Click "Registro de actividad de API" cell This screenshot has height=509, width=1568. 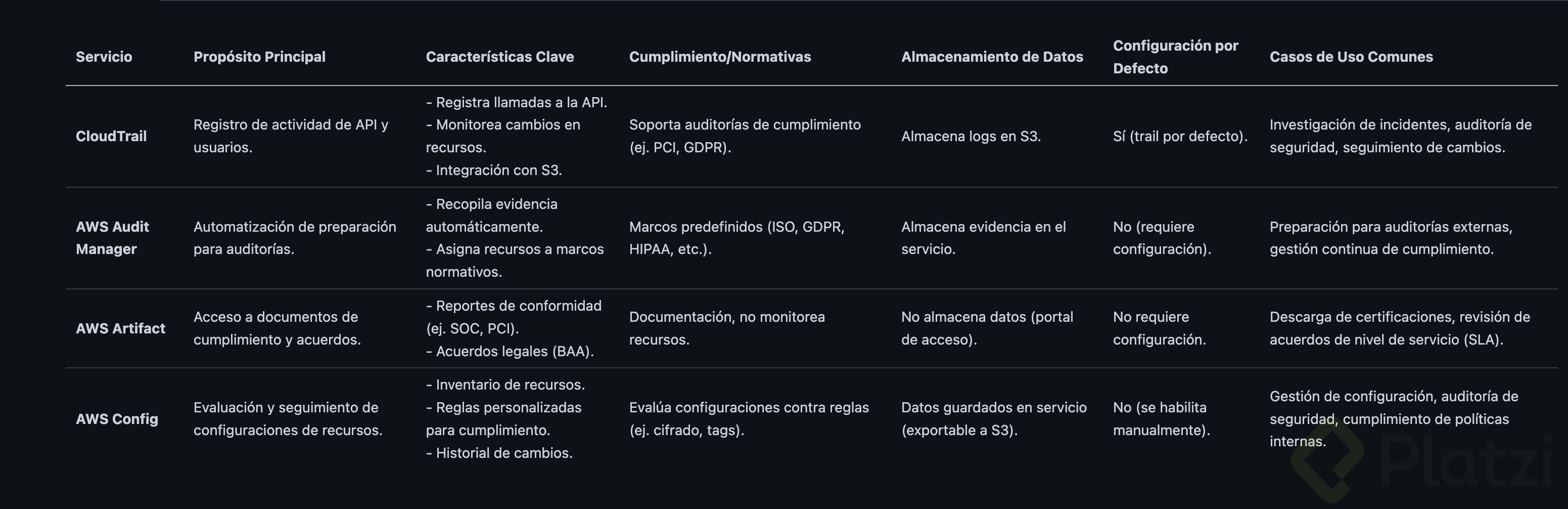[290, 136]
